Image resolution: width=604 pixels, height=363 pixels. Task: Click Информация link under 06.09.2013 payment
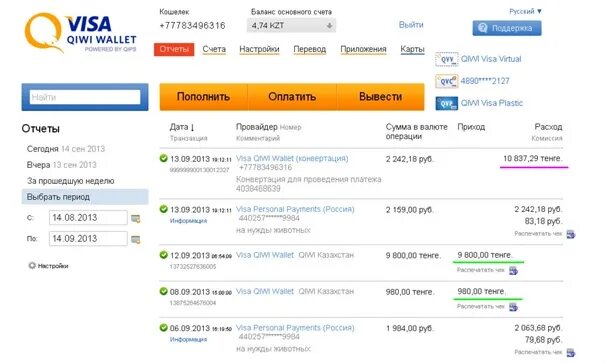(188, 339)
